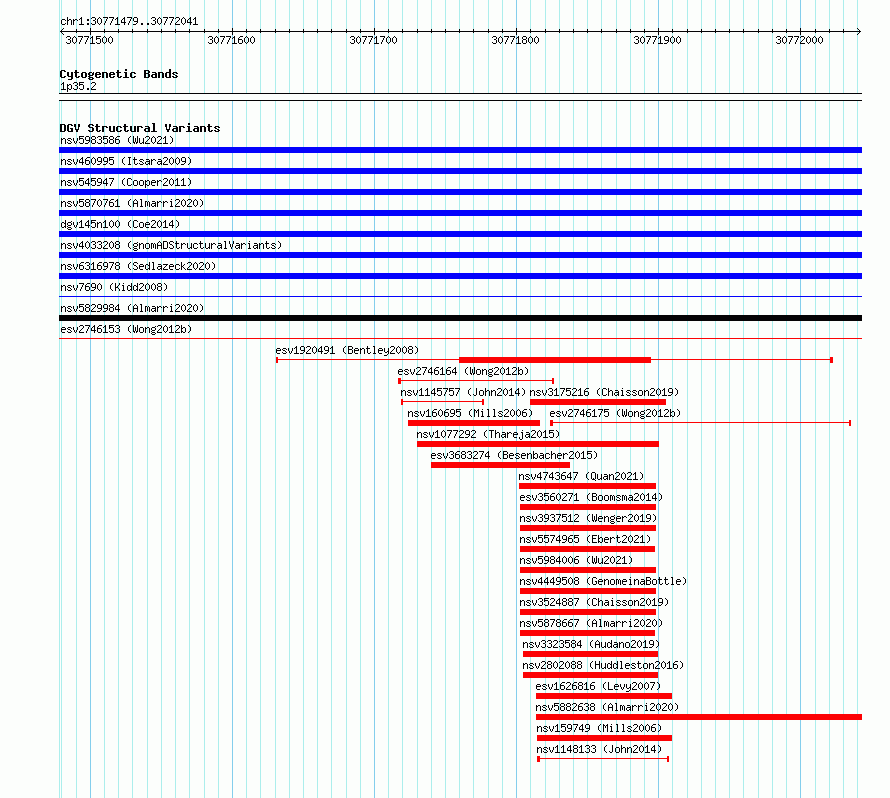The height and width of the screenshot is (798, 890).
Task: Click the red bar under nsv3175216 (Chaisson2019)
Action: point(598,402)
